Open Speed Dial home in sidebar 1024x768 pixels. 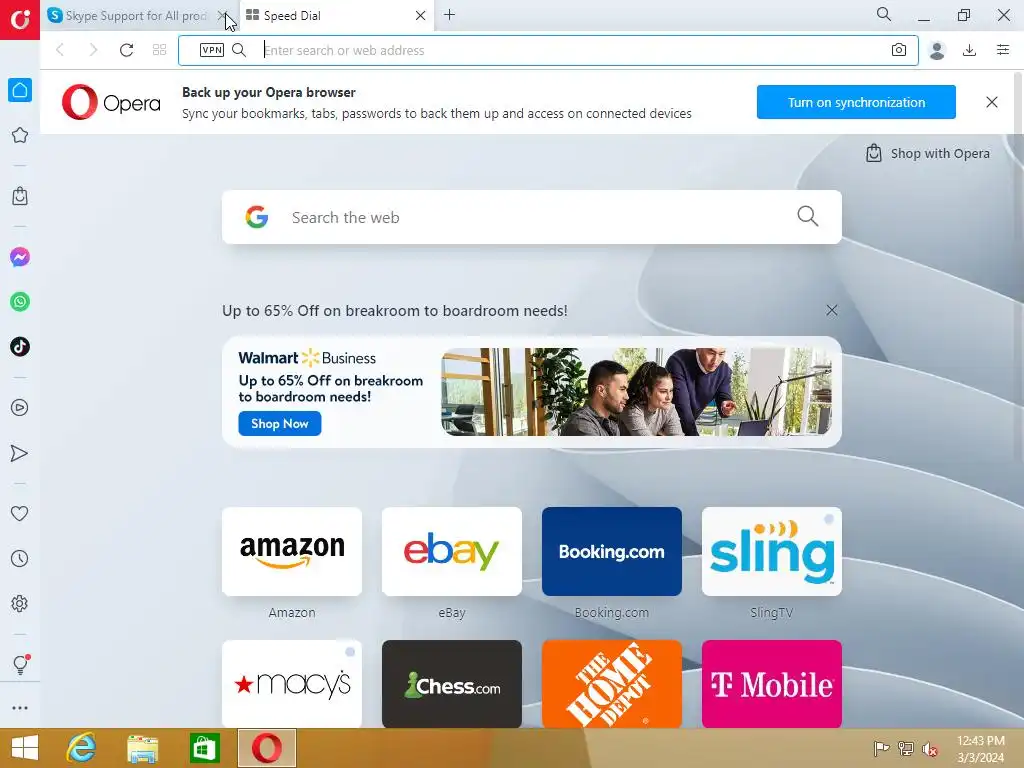[20, 90]
